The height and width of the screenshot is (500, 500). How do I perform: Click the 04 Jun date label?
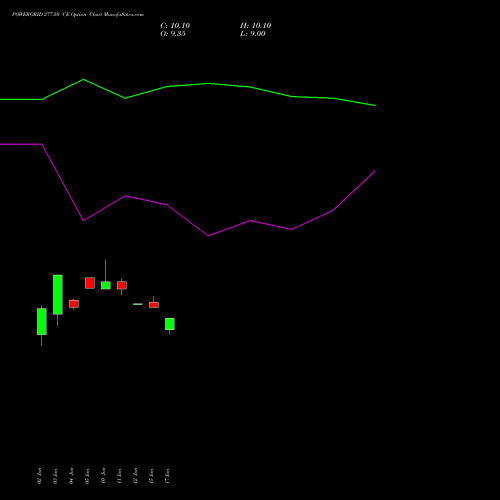71,476
